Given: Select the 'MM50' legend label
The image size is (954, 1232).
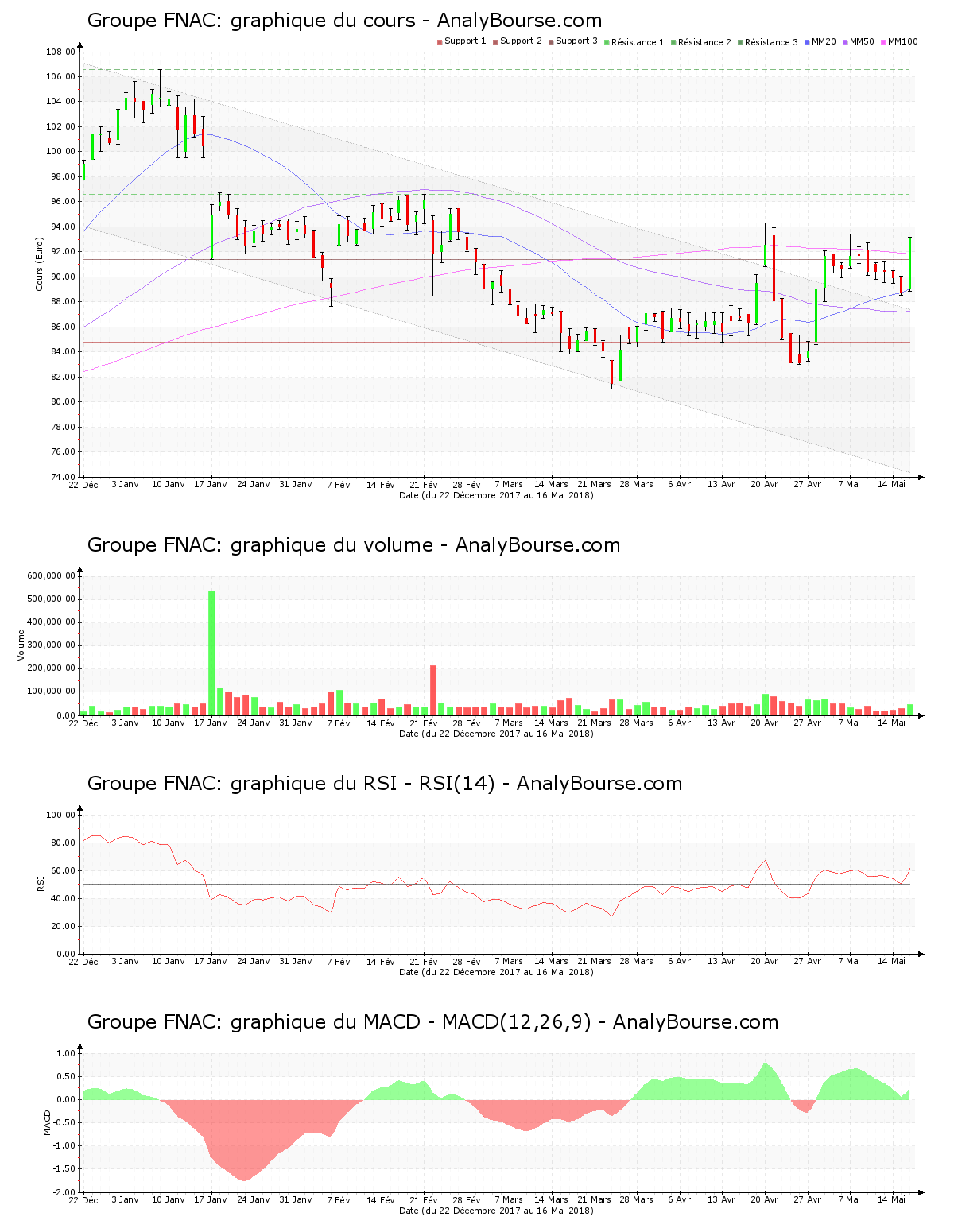Looking at the screenshot, I should (x=862, y=41).
